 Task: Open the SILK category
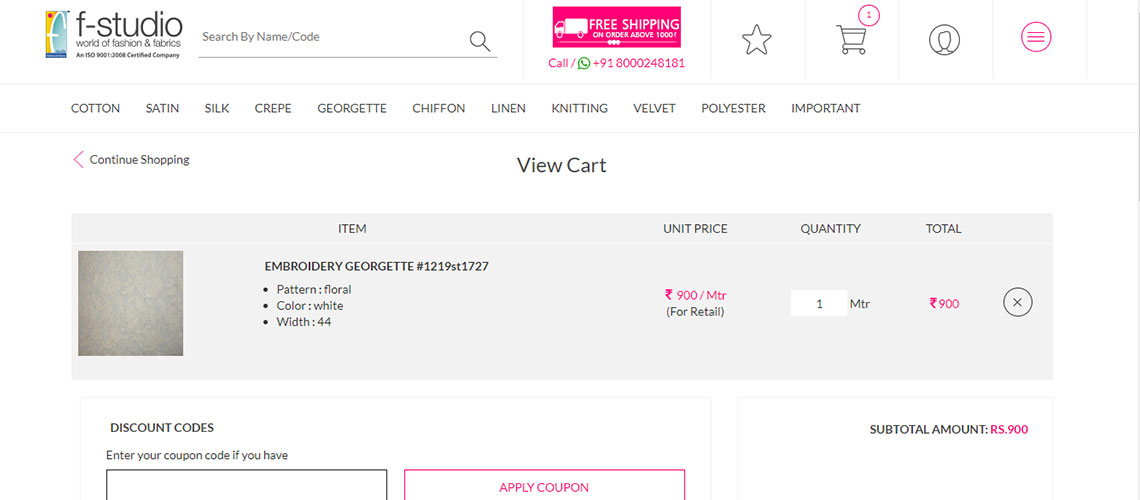pyautogui.click(x=217, y=108)
